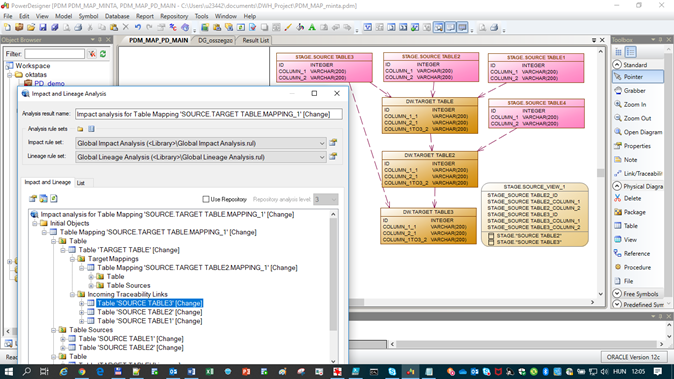674x379 pixels.
Task: Click the pencil line toolbar icon
Action: [288, 28]
